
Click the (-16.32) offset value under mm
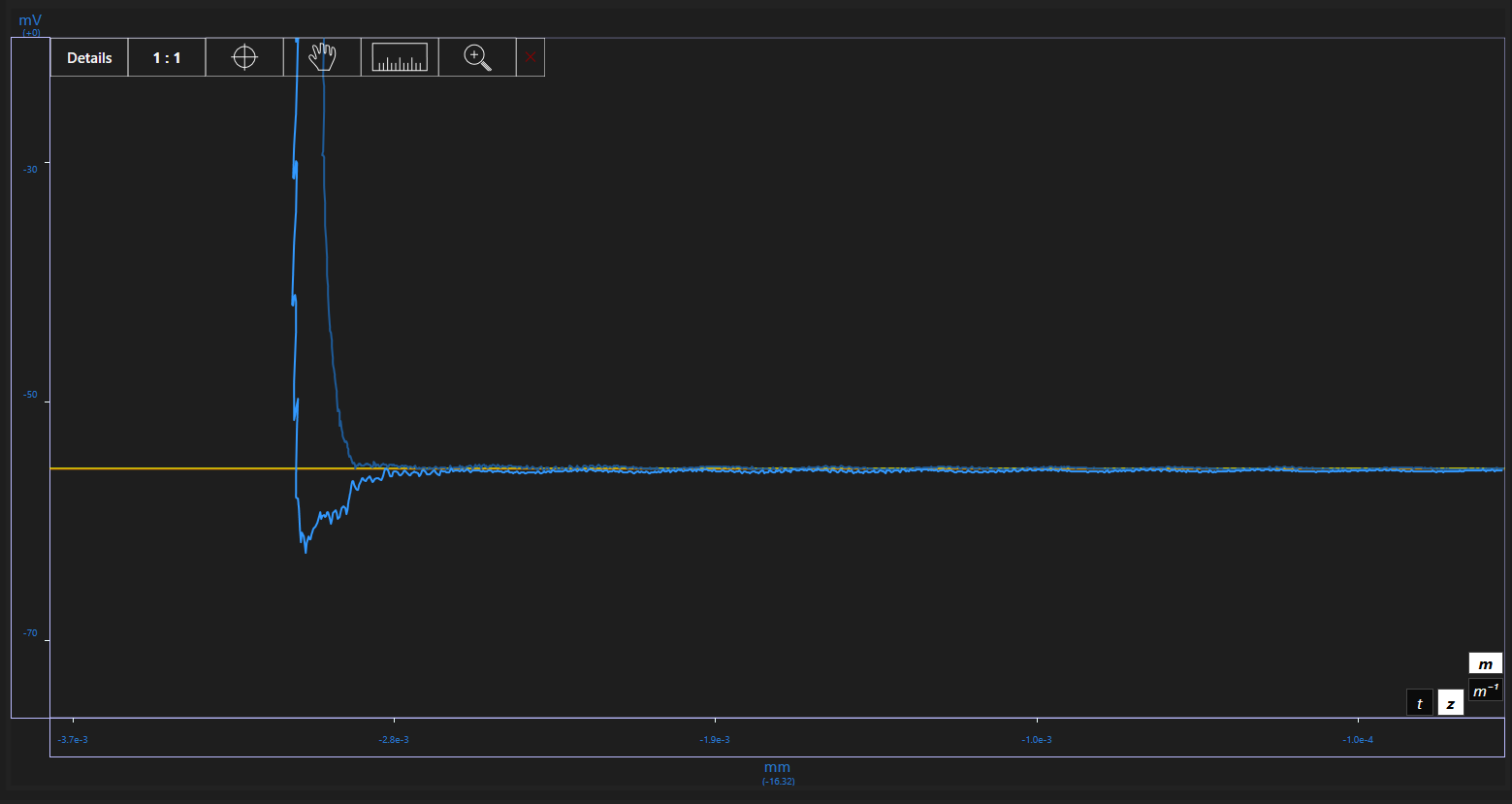778,781
